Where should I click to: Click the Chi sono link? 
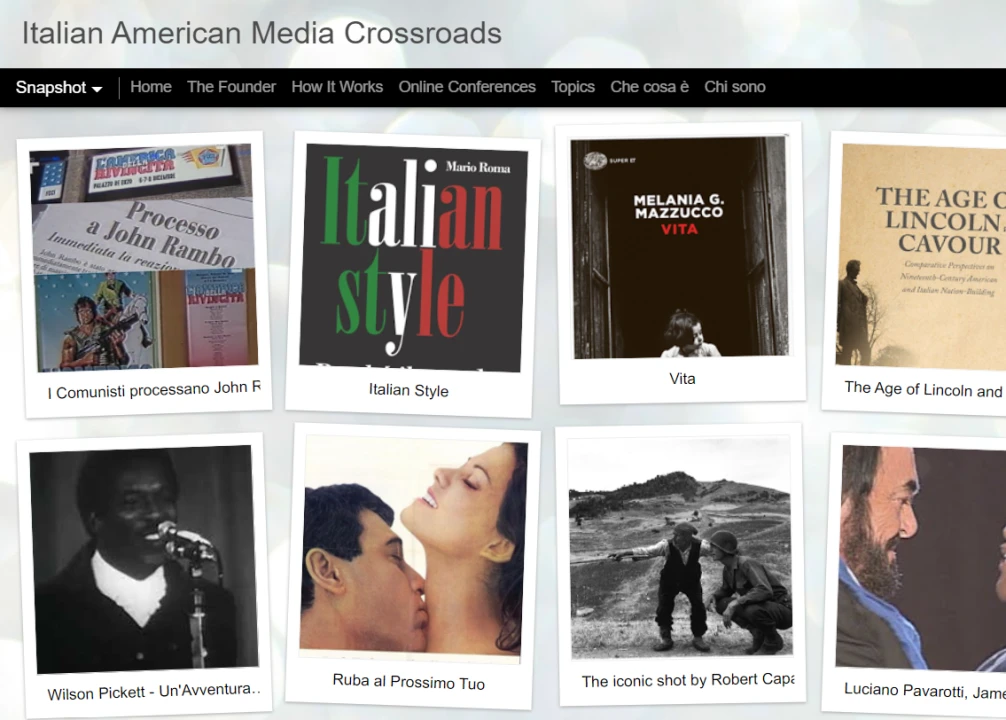[734, 87]
